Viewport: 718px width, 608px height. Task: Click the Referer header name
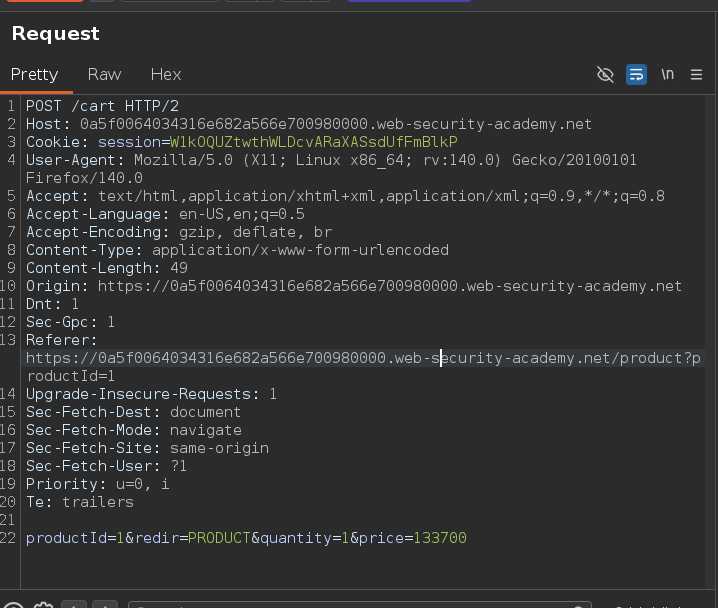pyautogui.click(x=61, y=340)
